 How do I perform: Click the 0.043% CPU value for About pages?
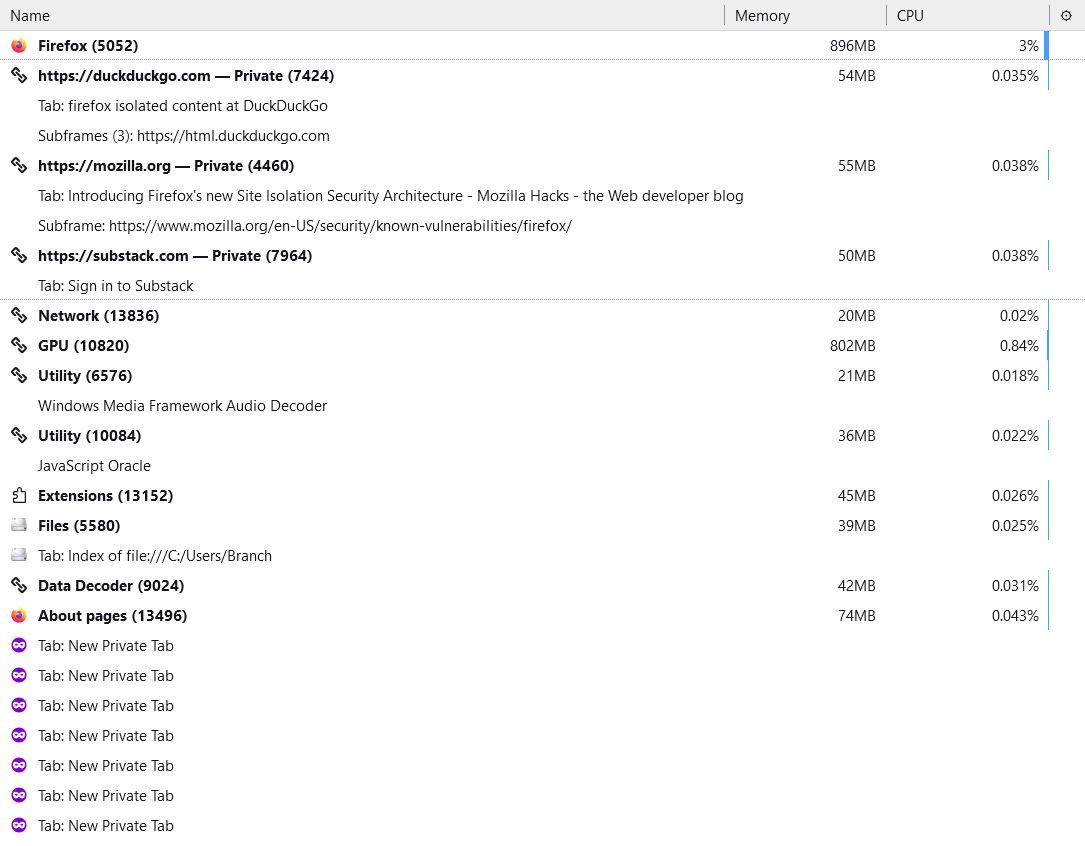click(1015, 616)
